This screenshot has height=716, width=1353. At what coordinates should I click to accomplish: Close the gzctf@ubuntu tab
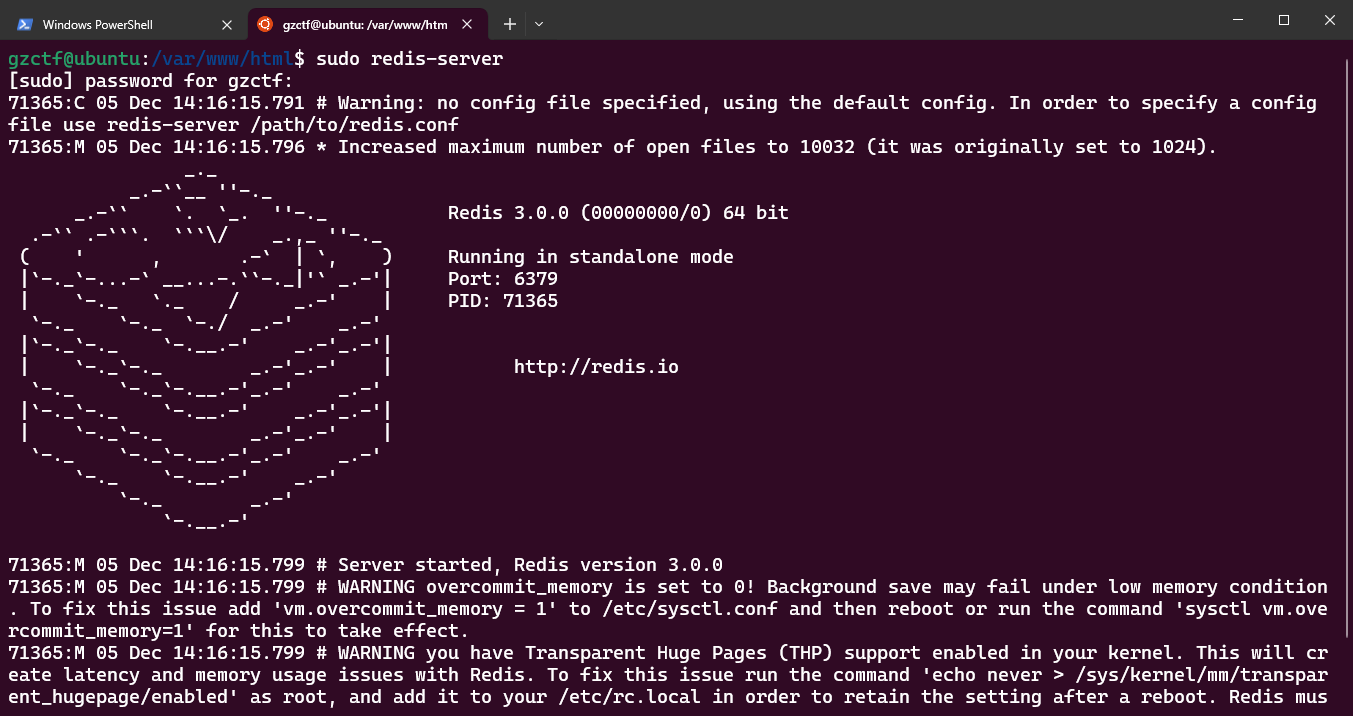471,24
